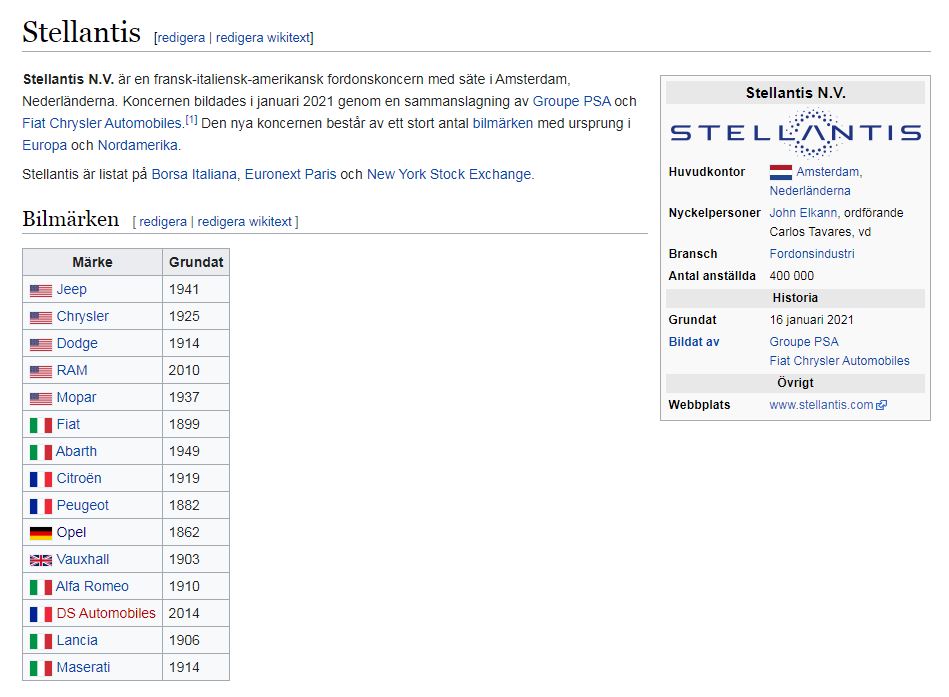The height and width of the screenshot is (697, 949).
Task: Click the UK flag icon beside Vauxhall
Action: [x=40, y=560]
